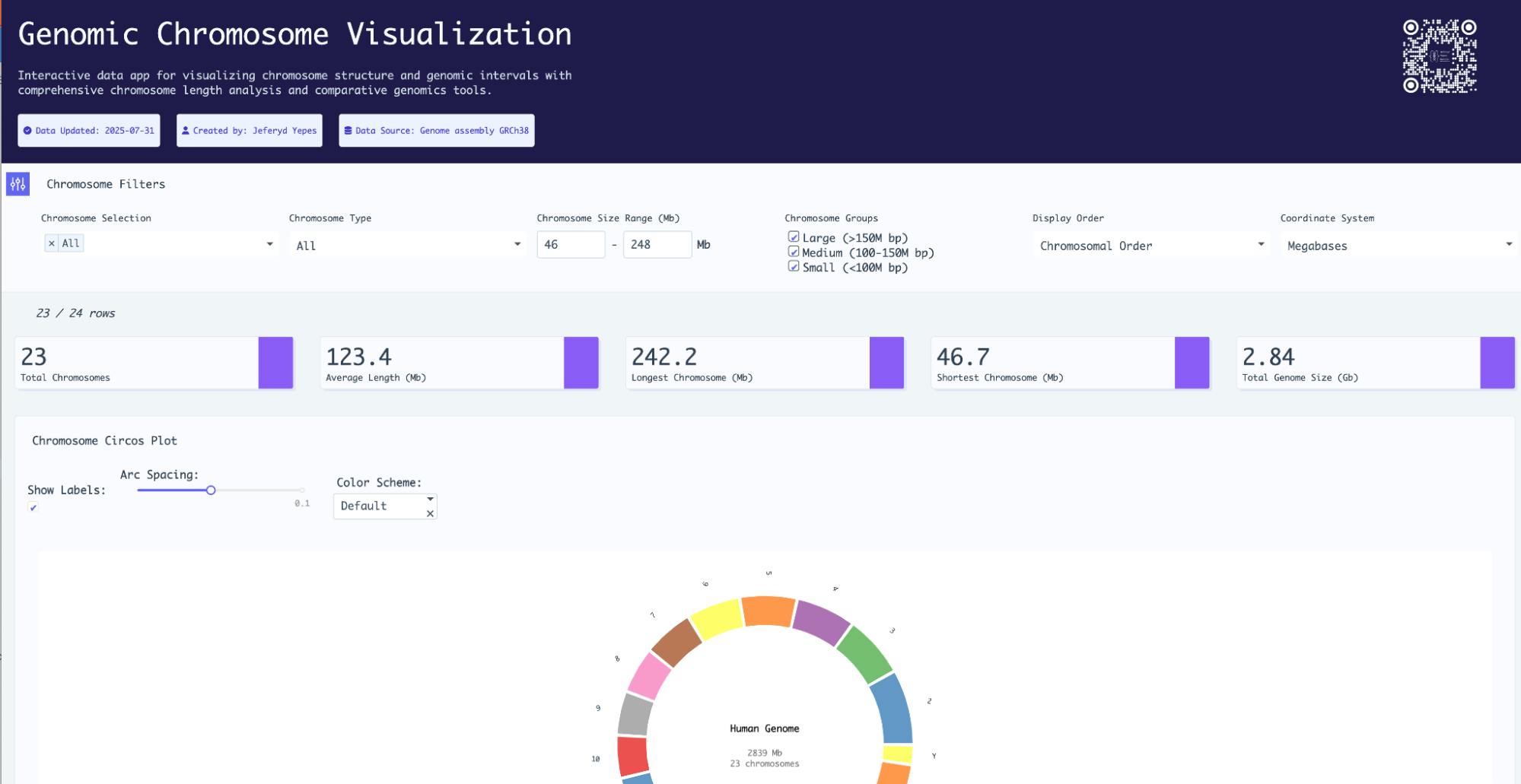Screen dimensions: 1521x784
Task: Click the yellow chromosome 6 arc segment
Action: tap(716, 618)
